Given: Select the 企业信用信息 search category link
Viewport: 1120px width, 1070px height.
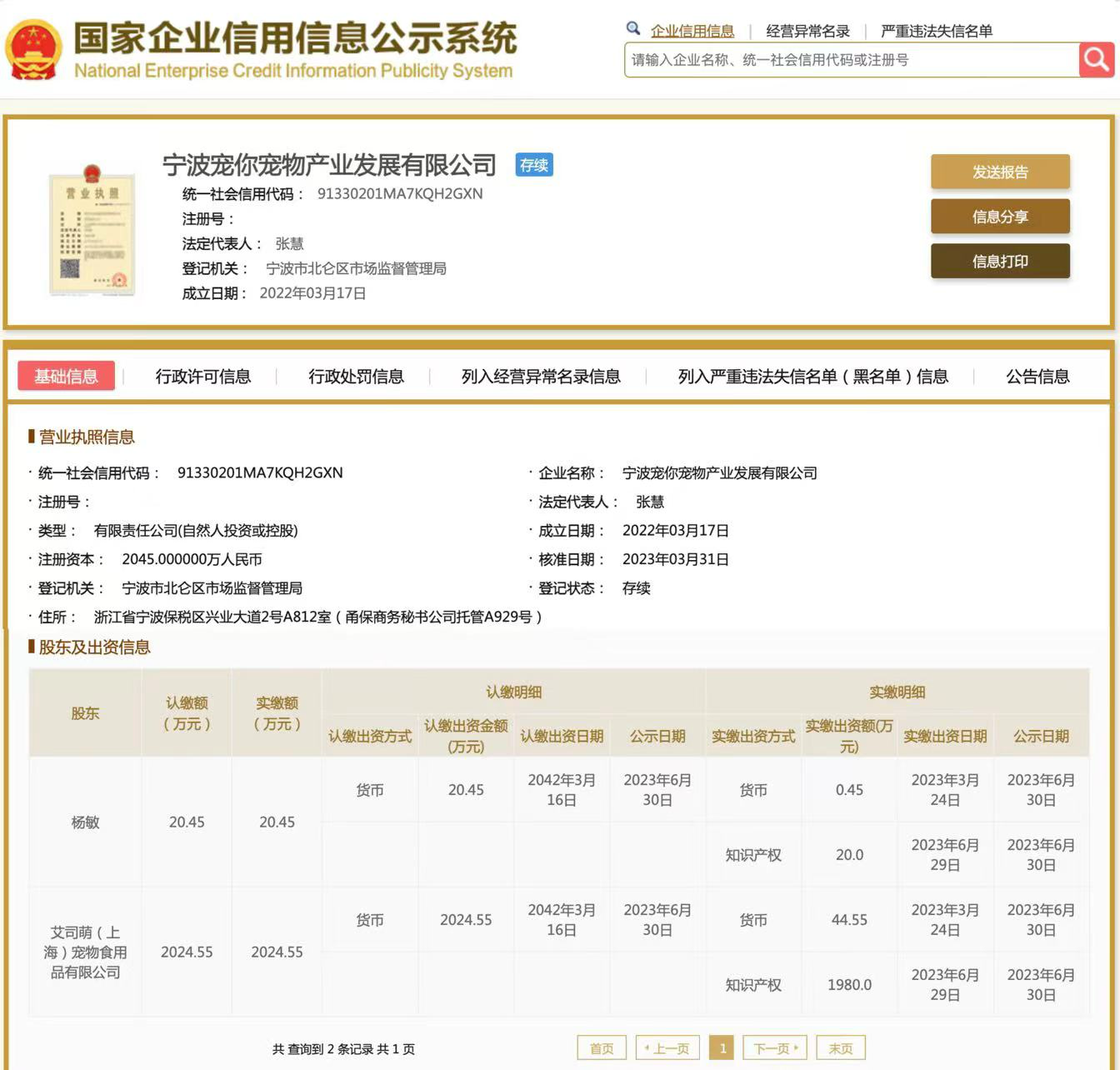Looking at the screenshot, I should point(692,31).
